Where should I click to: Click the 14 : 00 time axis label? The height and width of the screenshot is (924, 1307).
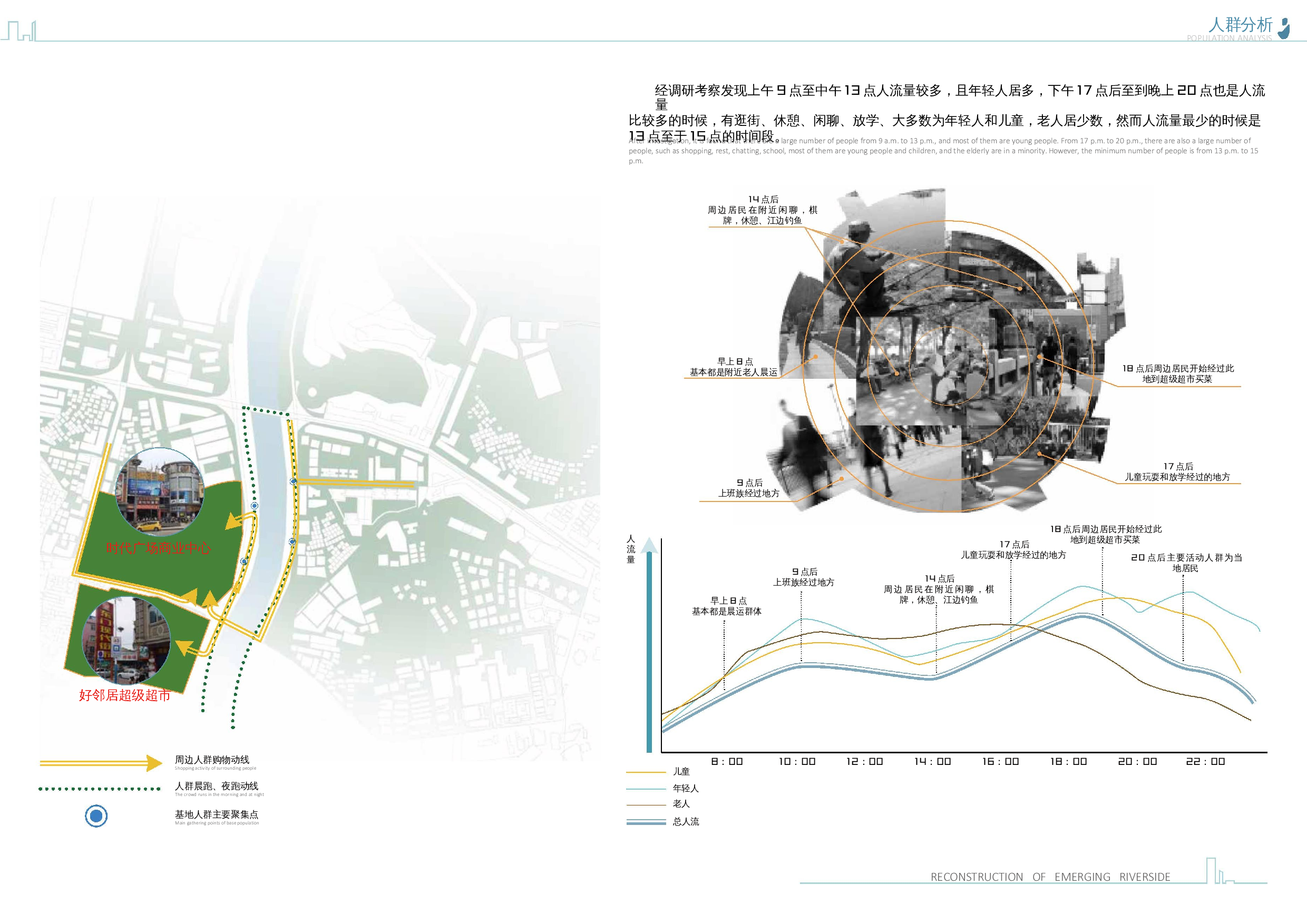point(932,761)
